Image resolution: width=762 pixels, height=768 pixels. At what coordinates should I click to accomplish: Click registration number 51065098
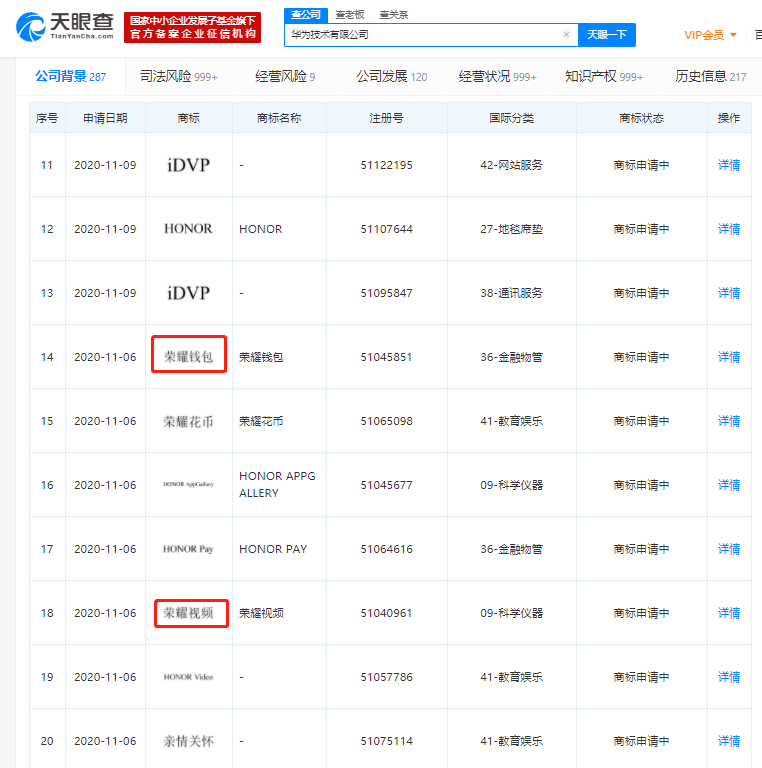click(386, 421)
